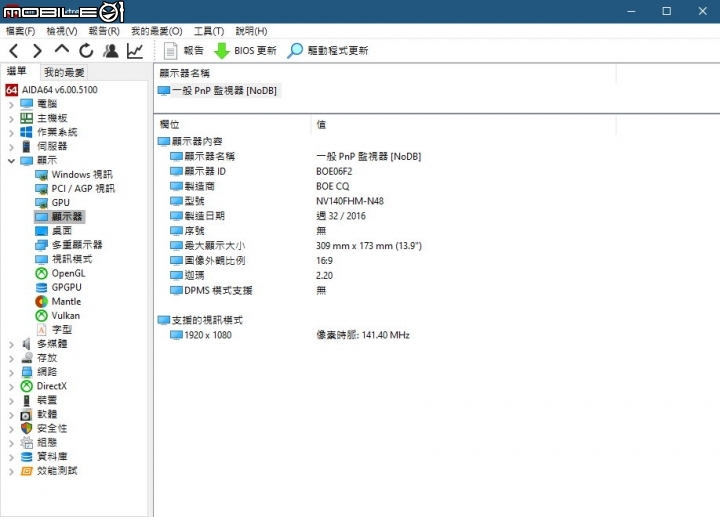720x517 pixels.
Task: Select 視訊模式 icon
Action: [41, 259]
